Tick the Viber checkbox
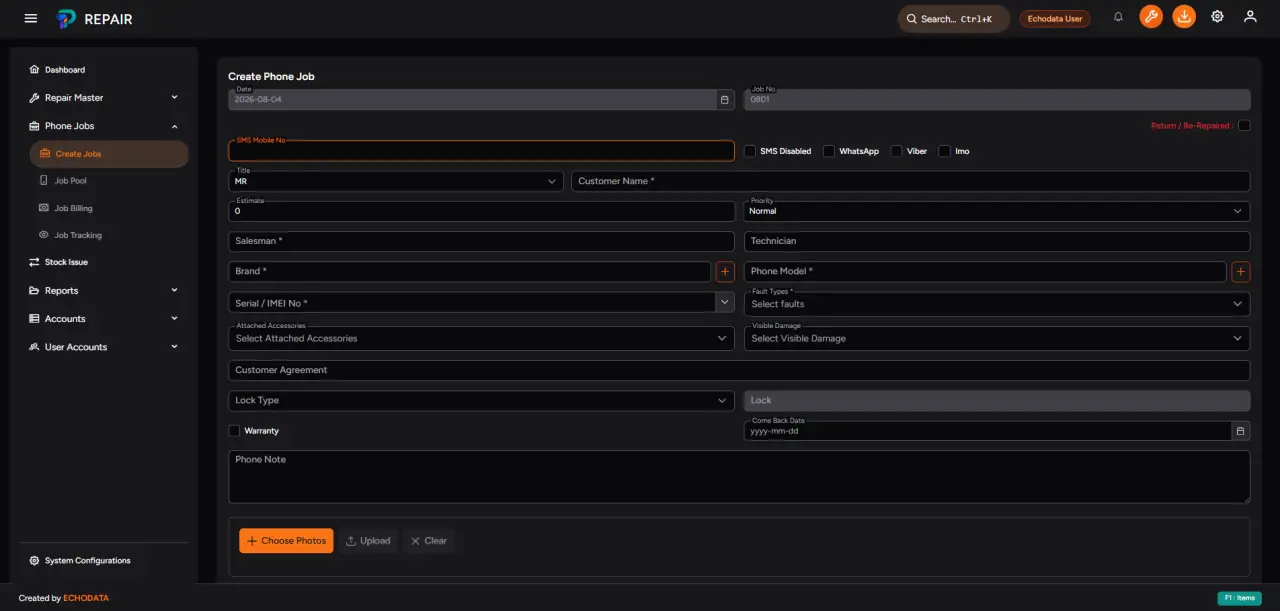Screen dimensions: 1280x611 pos(897,151)
